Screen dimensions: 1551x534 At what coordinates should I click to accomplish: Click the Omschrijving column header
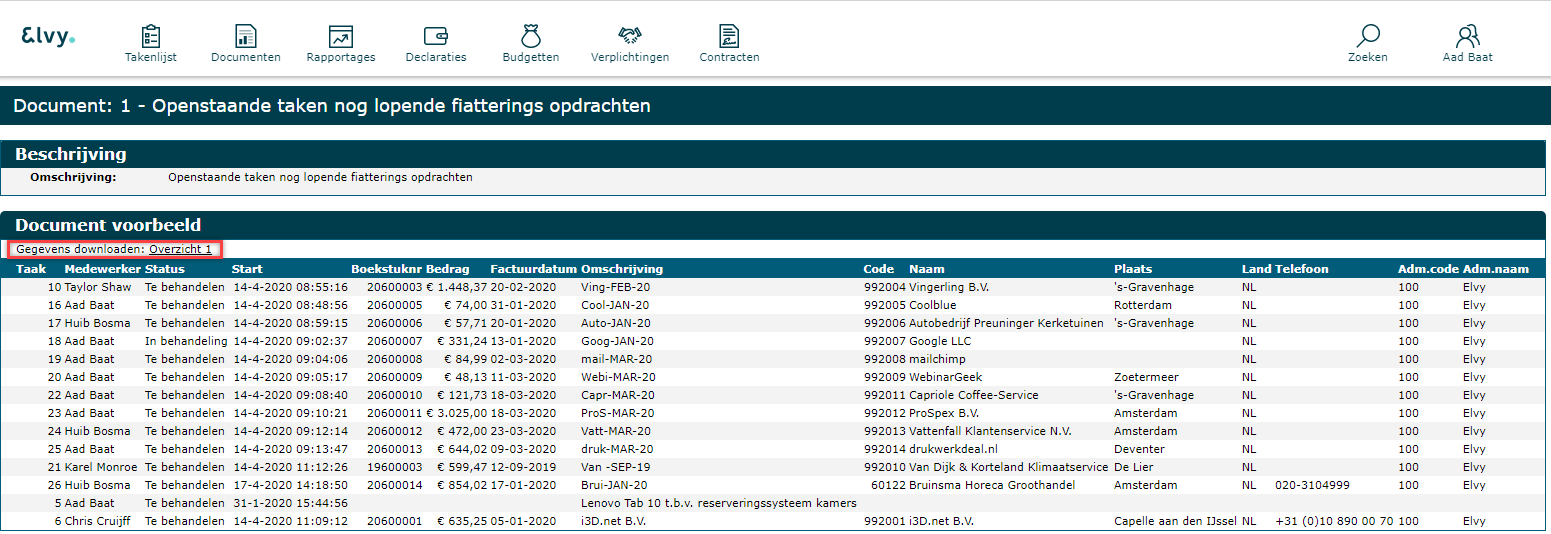621,269
